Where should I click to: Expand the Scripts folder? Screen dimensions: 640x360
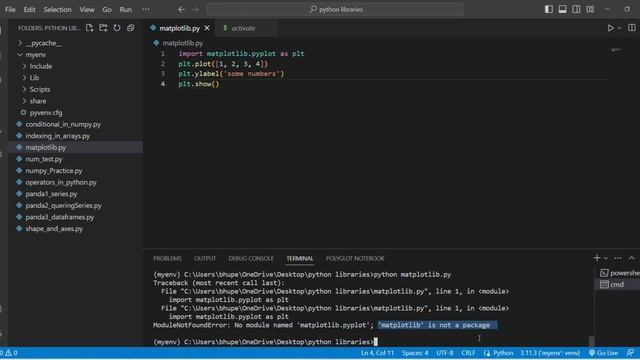point(40,89)
